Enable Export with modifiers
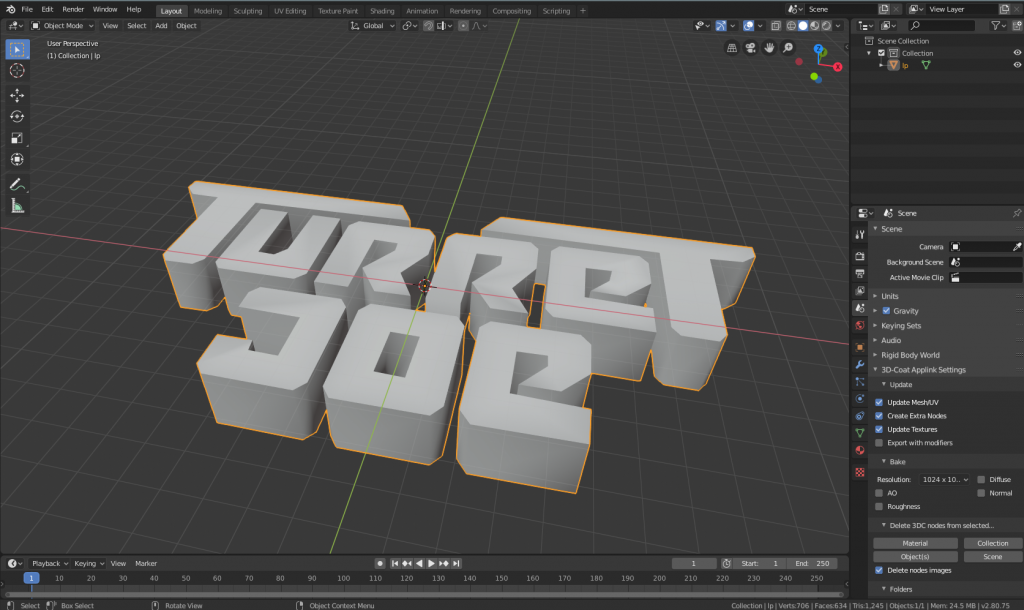This screenshot has width=1024, height=610. (879, 443)
